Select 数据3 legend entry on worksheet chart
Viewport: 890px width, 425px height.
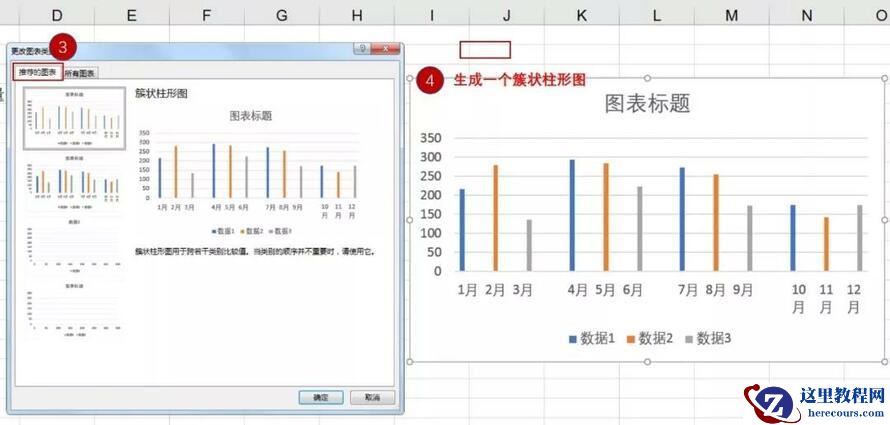coord(708,339)
